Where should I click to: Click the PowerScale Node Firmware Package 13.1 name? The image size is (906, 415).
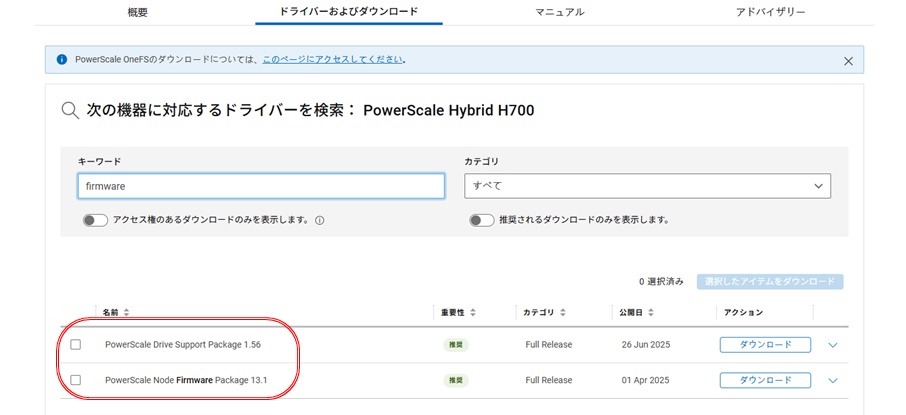[x=186, y=380]
